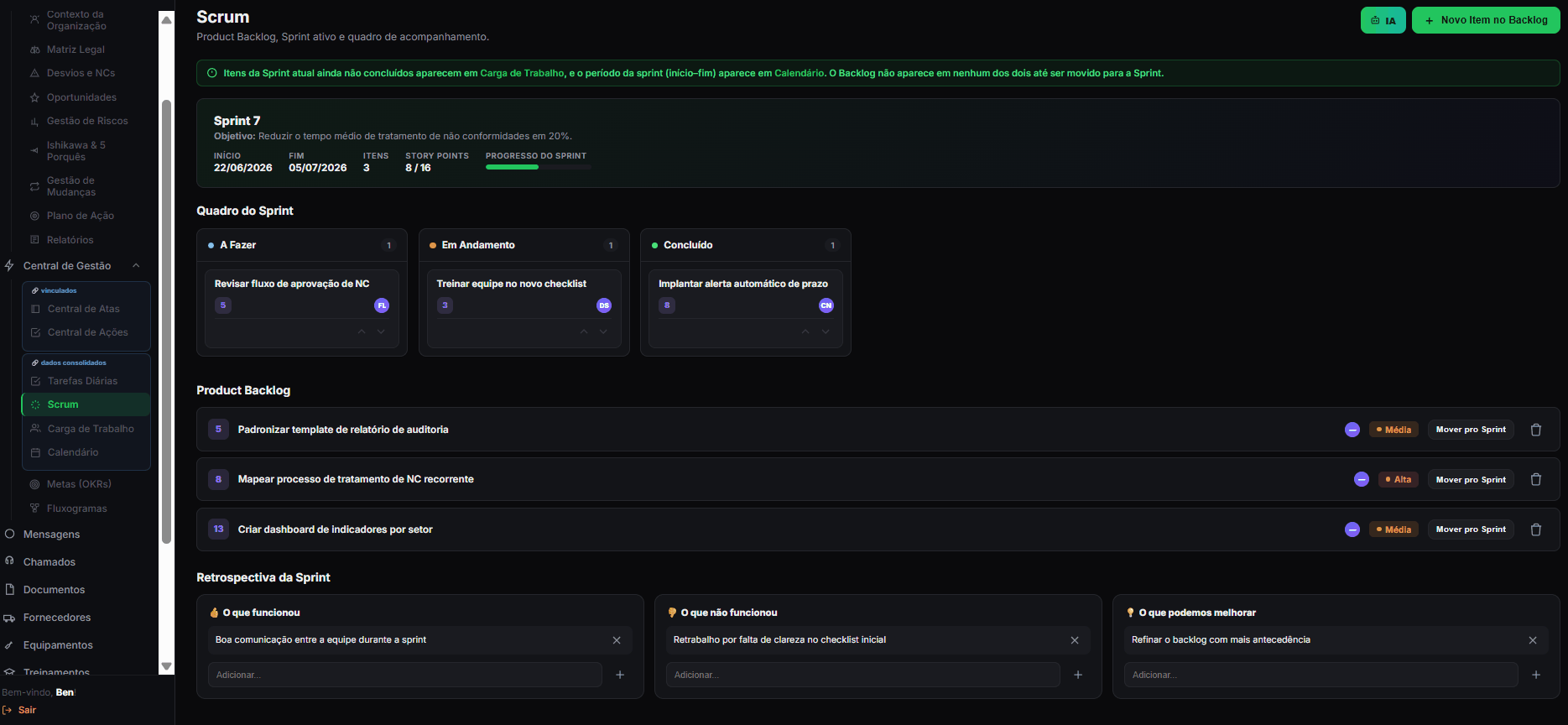
Task: Add a note under O que funcionou
Action: point(620,675)
